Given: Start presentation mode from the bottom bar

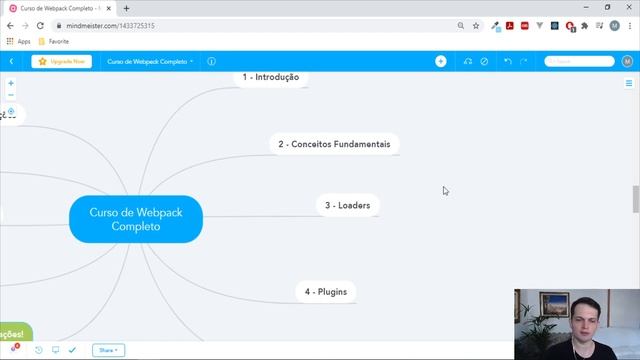Looking at the screenshot, I should coord(56,350).
